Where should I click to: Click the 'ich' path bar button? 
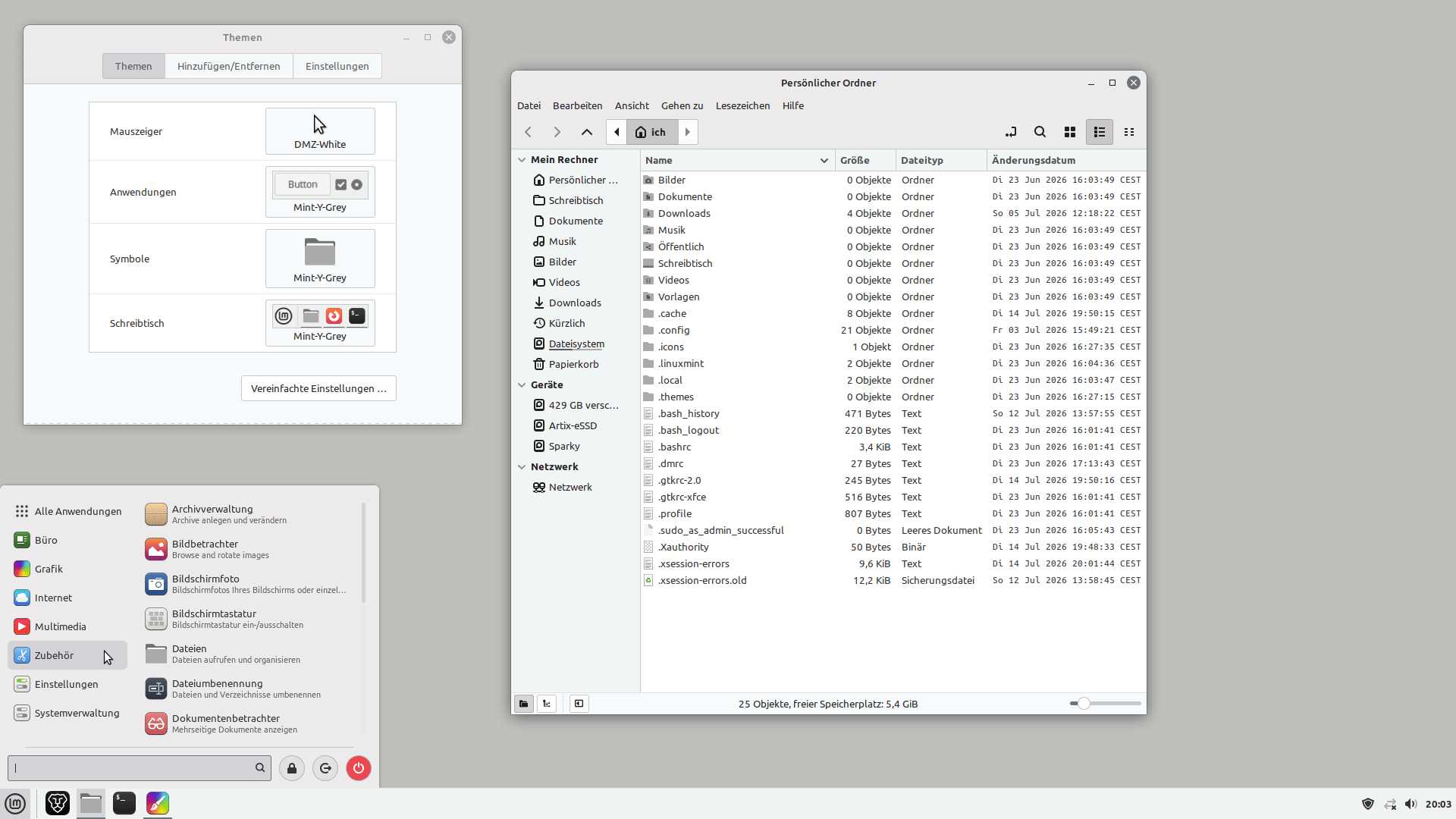[x=652, y=132]
